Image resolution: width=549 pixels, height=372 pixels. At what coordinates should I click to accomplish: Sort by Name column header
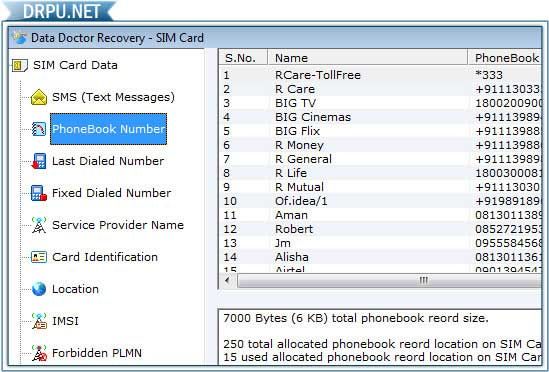368,58
